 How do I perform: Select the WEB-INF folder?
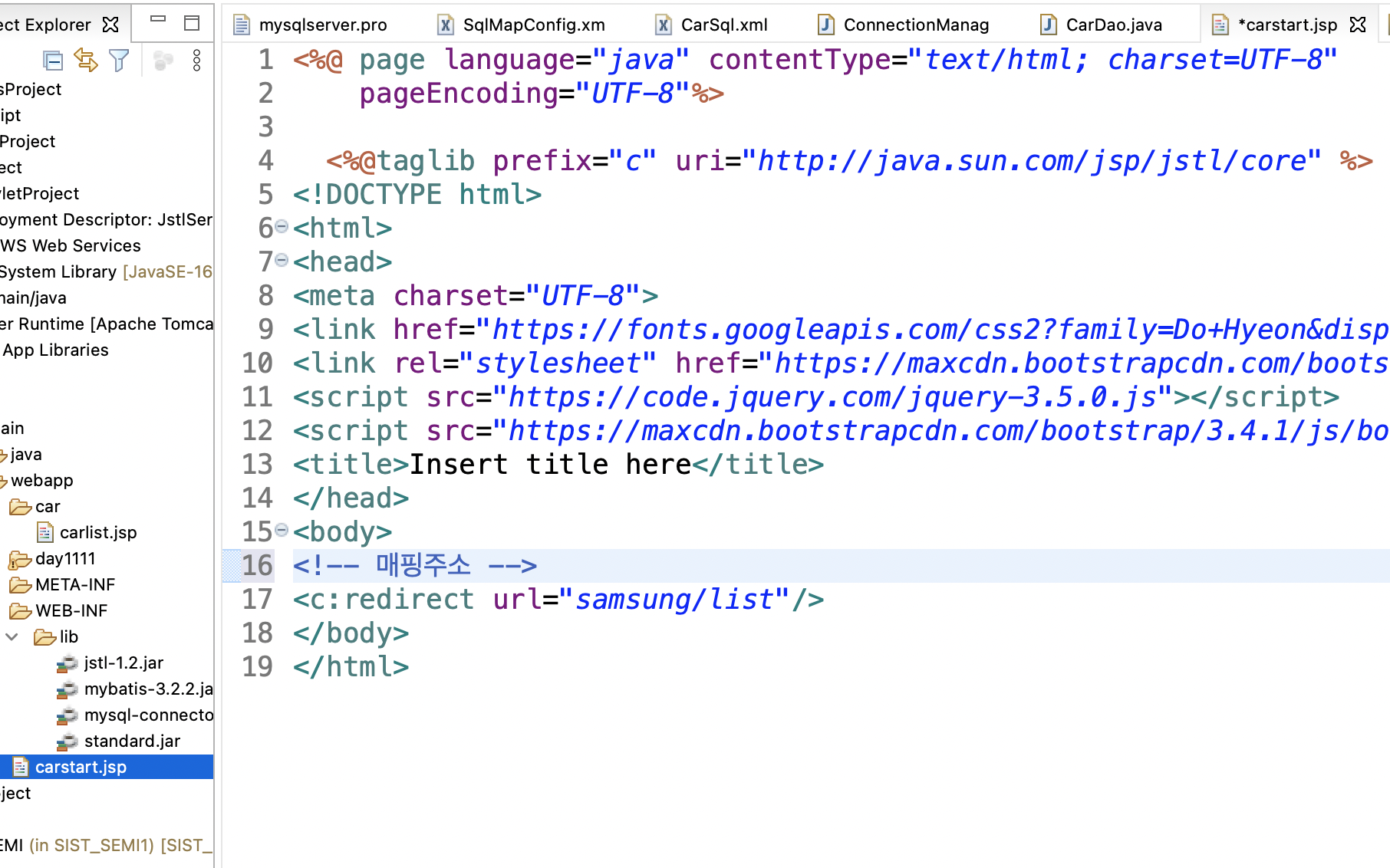58,610
